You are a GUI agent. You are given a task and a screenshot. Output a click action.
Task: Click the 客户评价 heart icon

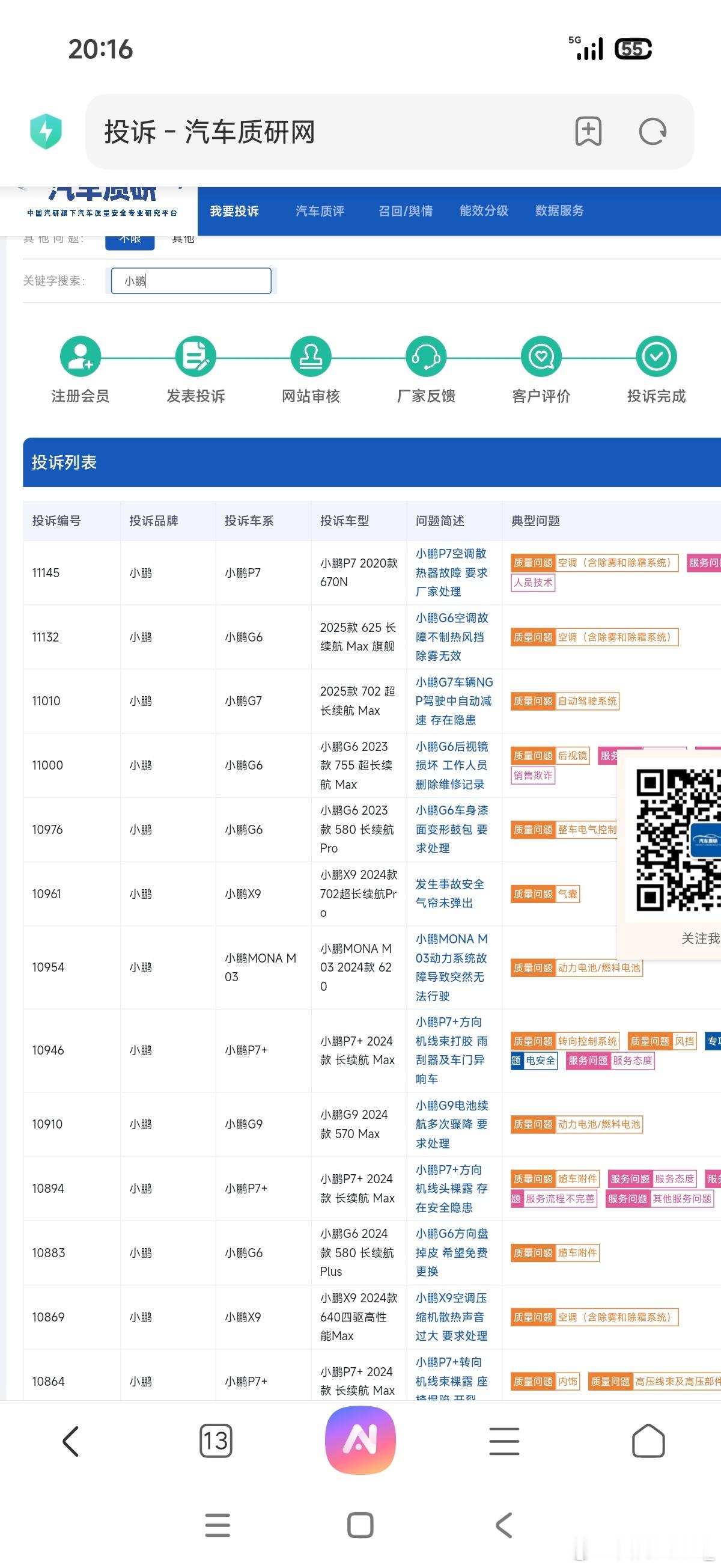point(541,357)
